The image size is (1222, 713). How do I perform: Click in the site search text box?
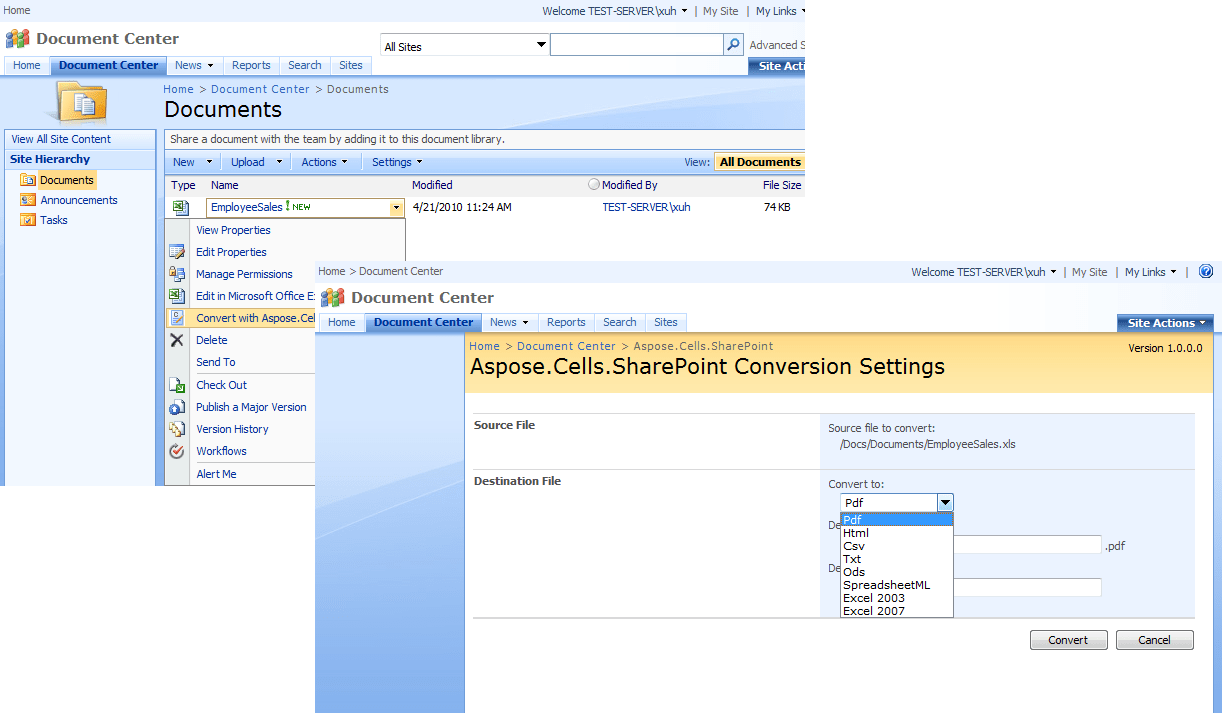coord(636,45)
